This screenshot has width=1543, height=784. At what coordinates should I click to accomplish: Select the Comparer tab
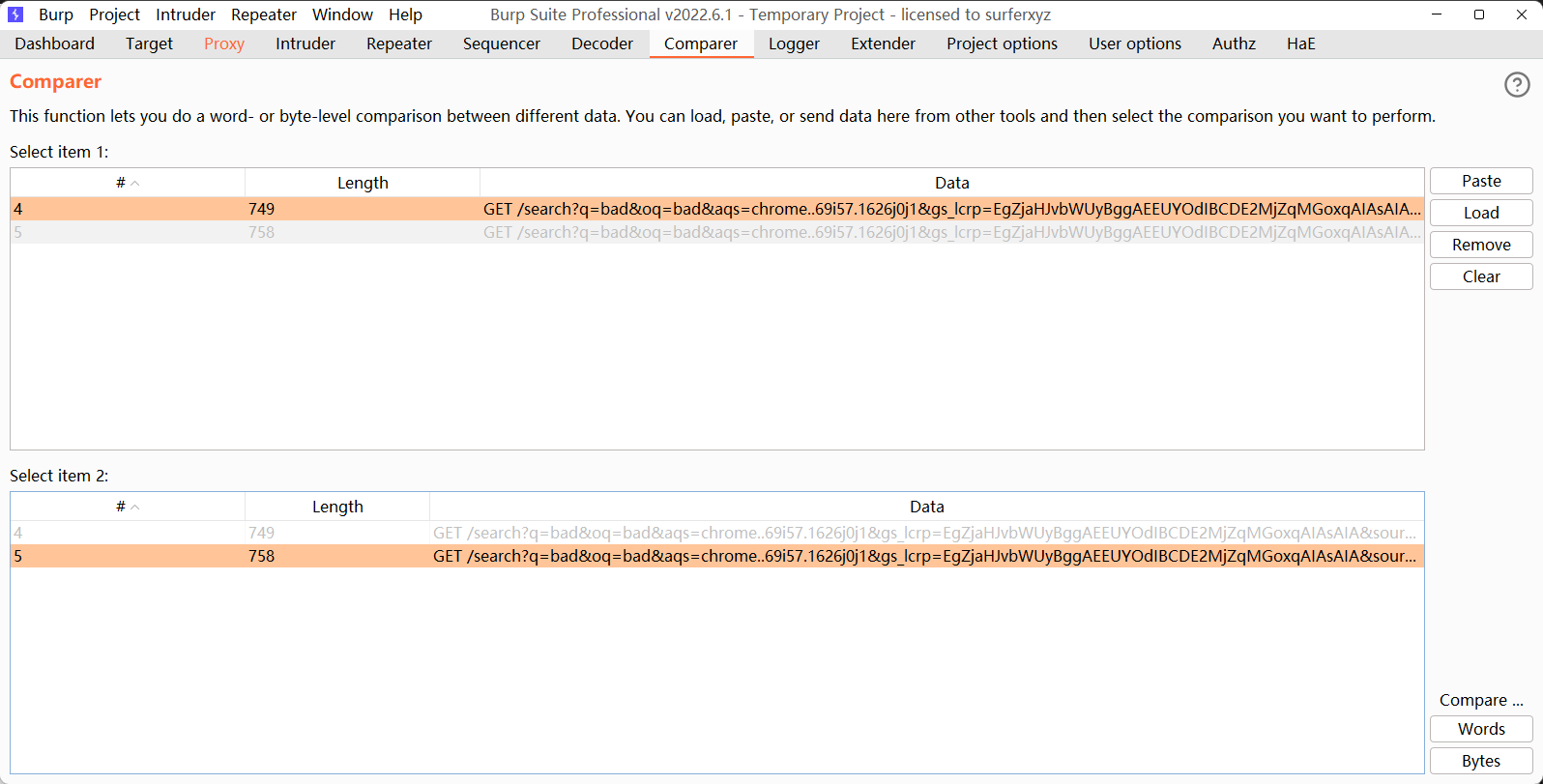point(701,44)
